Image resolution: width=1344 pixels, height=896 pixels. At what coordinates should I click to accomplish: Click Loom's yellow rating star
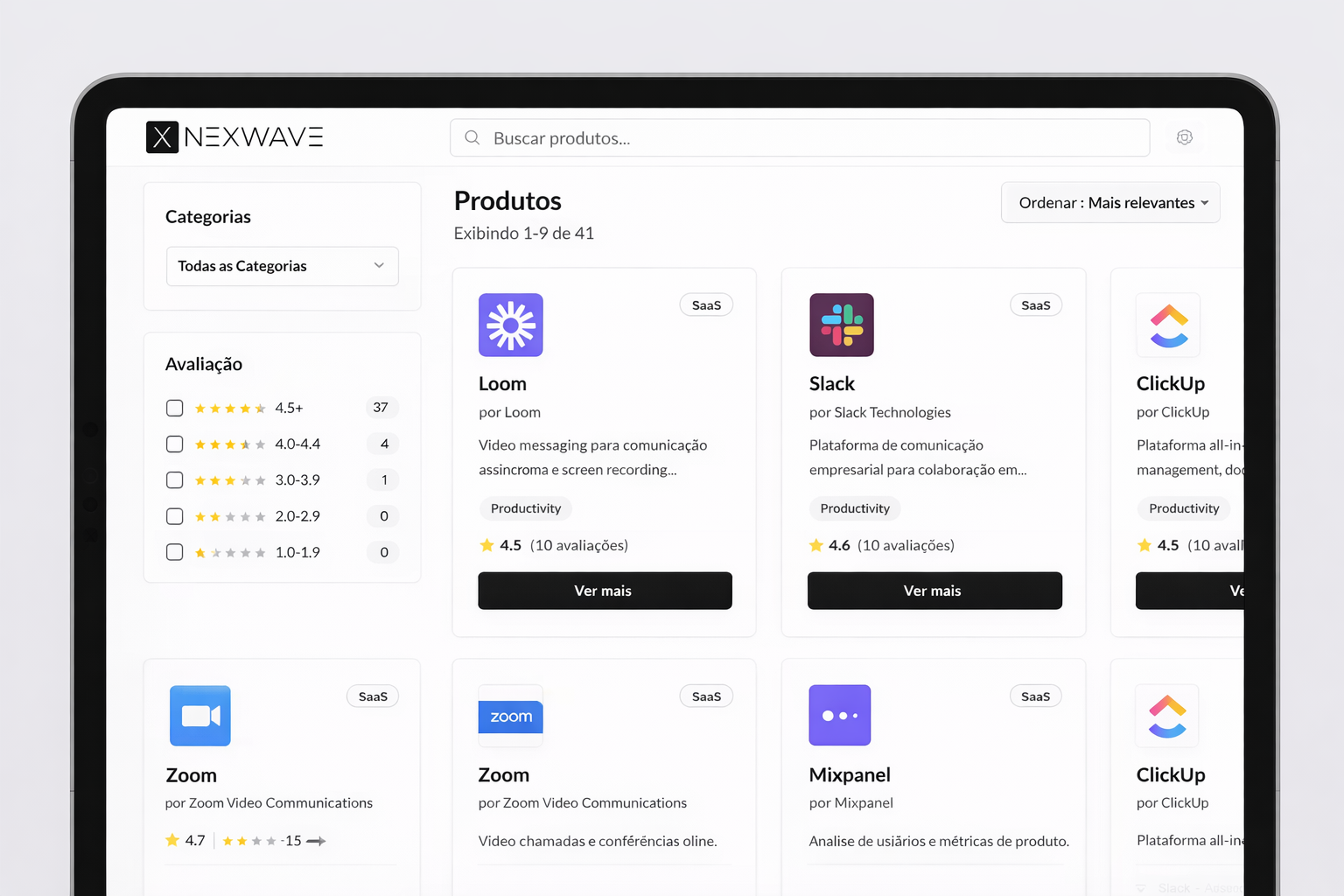(x=487, y=545)
